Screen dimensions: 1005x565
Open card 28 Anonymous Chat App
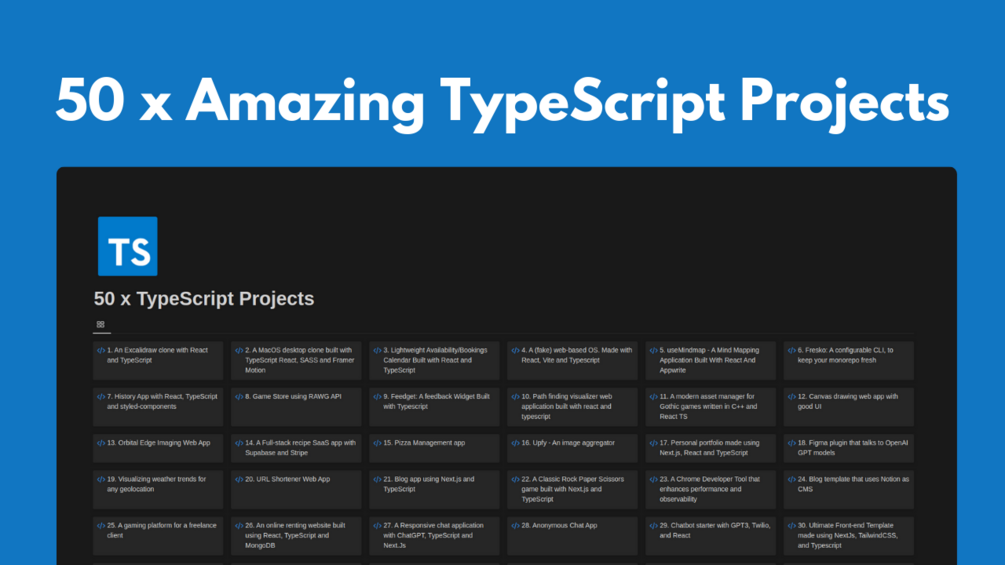tap(572, 536)
